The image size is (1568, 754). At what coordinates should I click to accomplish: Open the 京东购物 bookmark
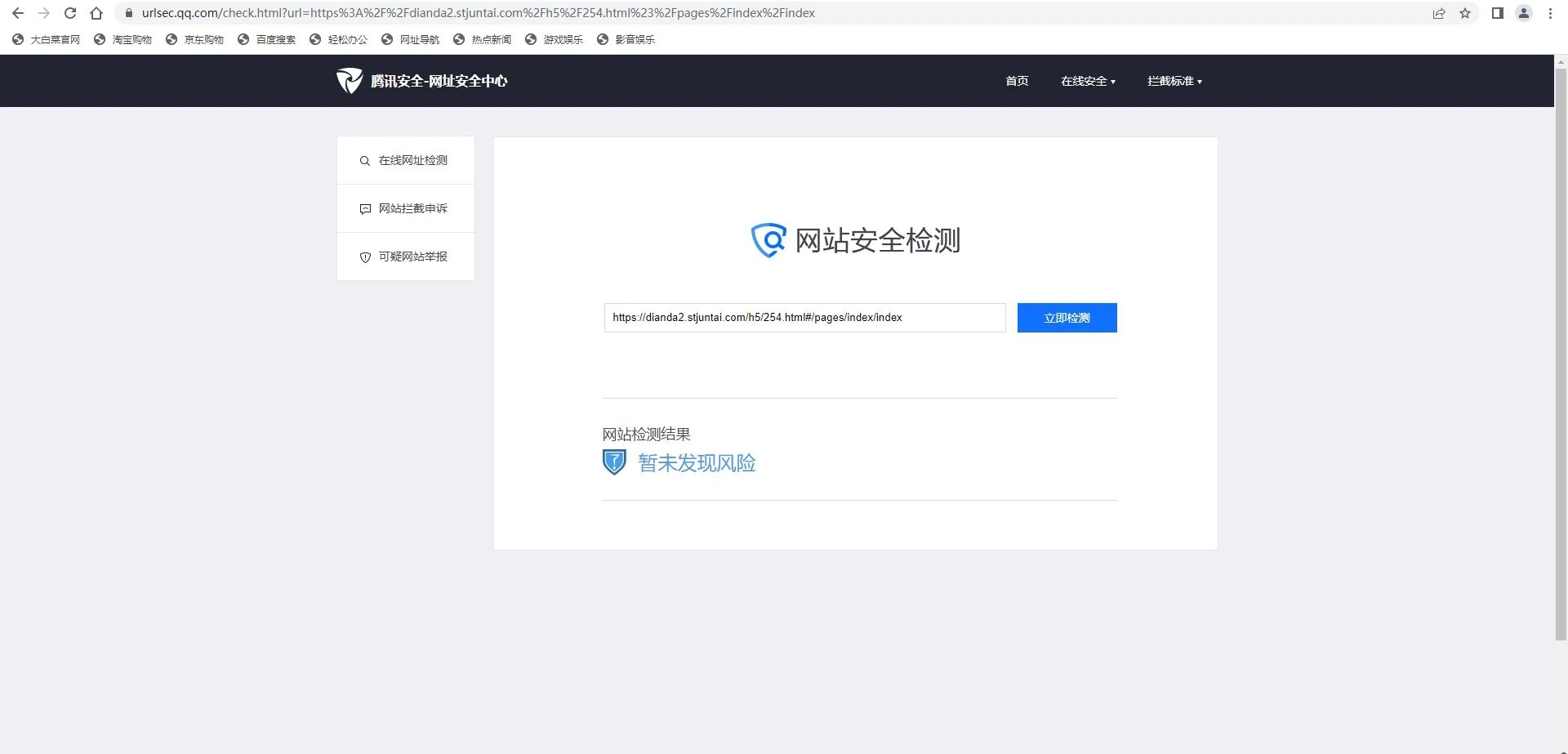(194, 39)
